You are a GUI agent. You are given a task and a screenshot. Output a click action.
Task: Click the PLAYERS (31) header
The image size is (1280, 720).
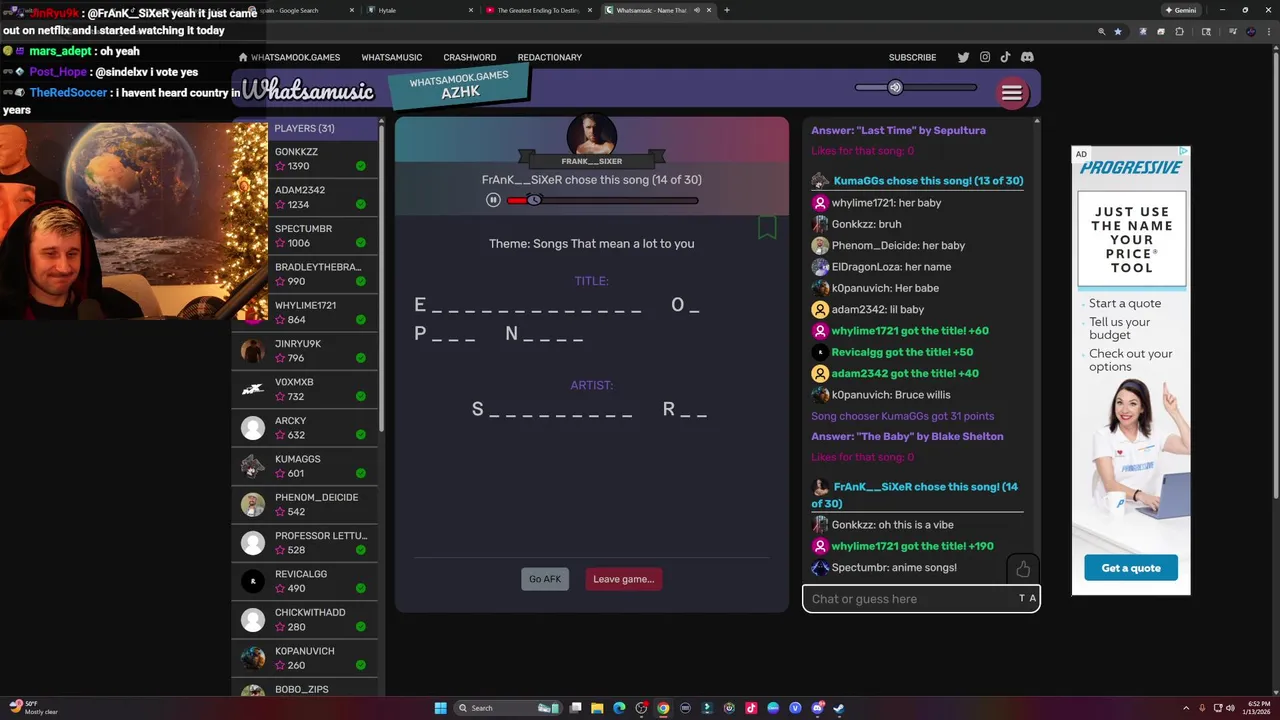click(x=304, y=128)
